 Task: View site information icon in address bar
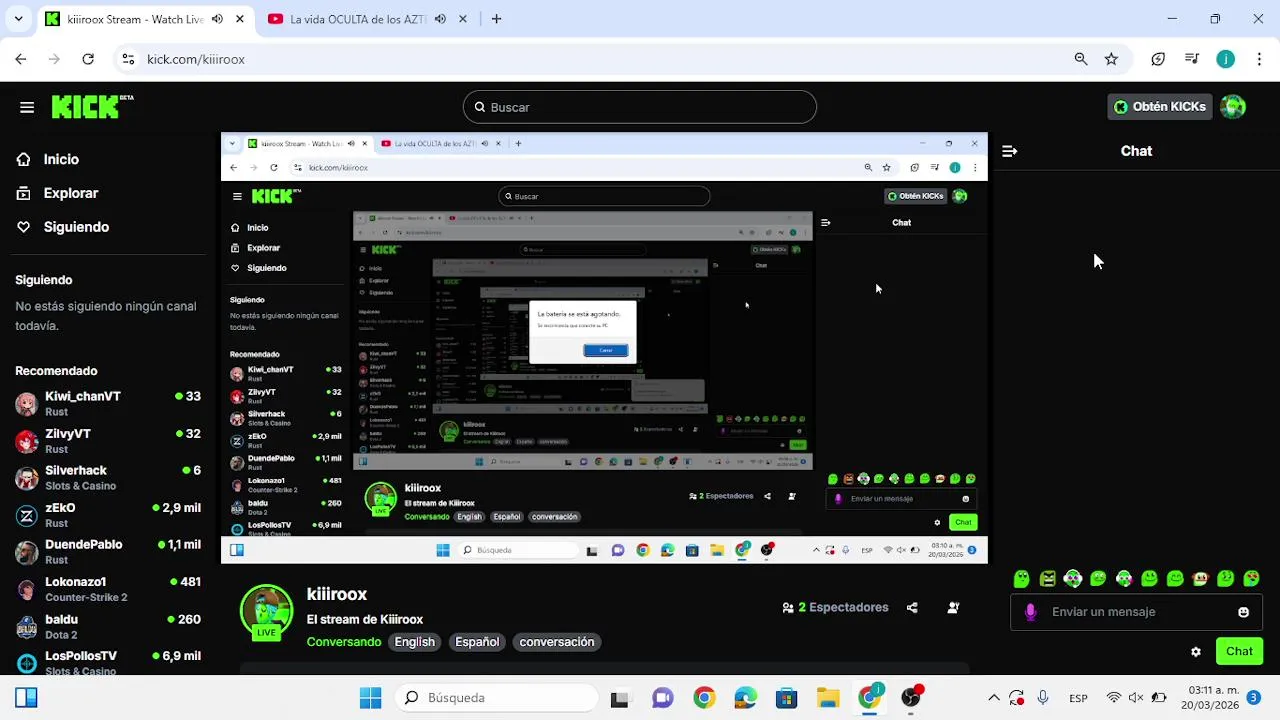click(x=128, y=59)
